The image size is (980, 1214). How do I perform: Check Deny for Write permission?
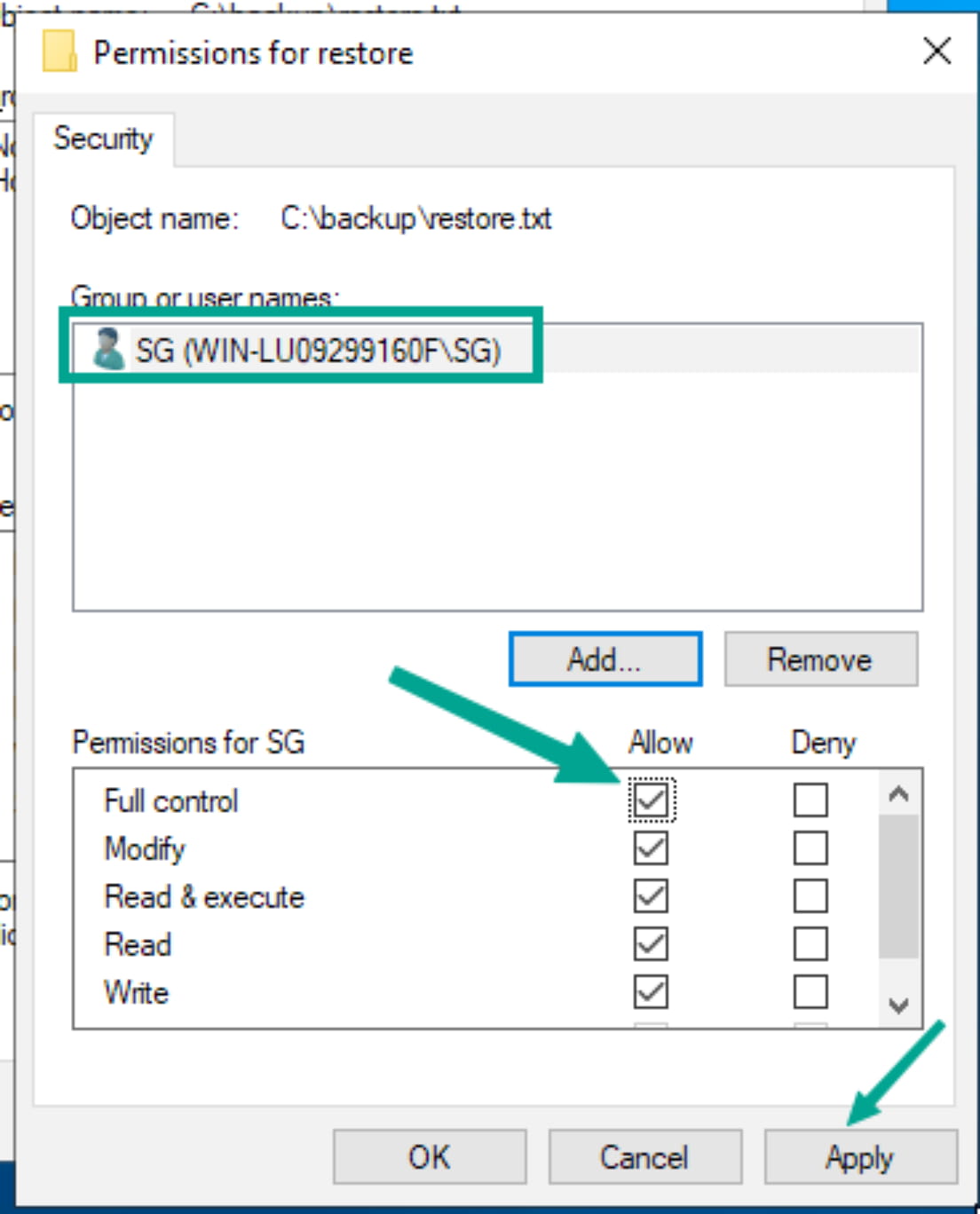[810, 992]
